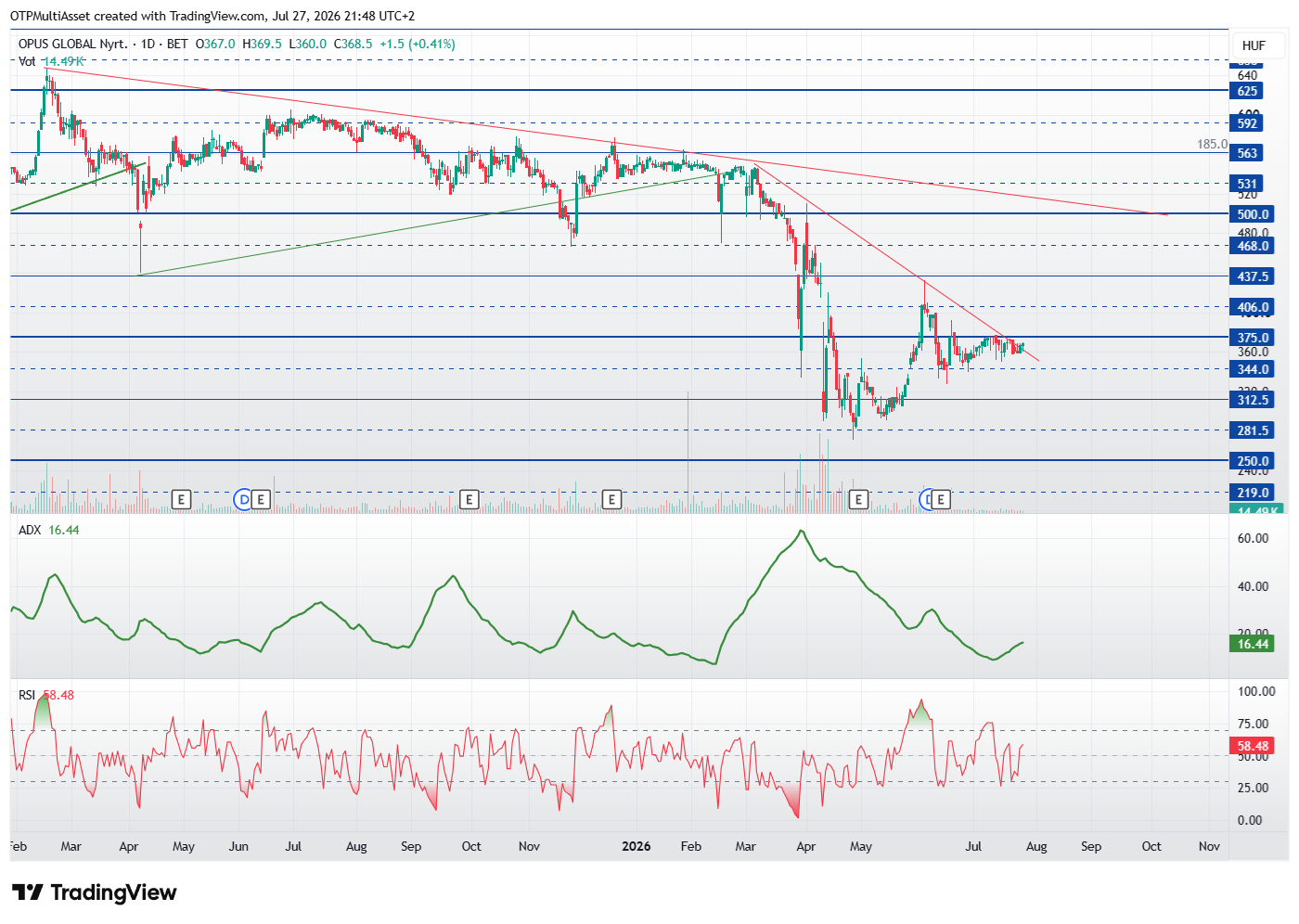Click the TradingView logo at the bottom
The height and width of the screenshot is (924, 1299).
tap(95, 892)
